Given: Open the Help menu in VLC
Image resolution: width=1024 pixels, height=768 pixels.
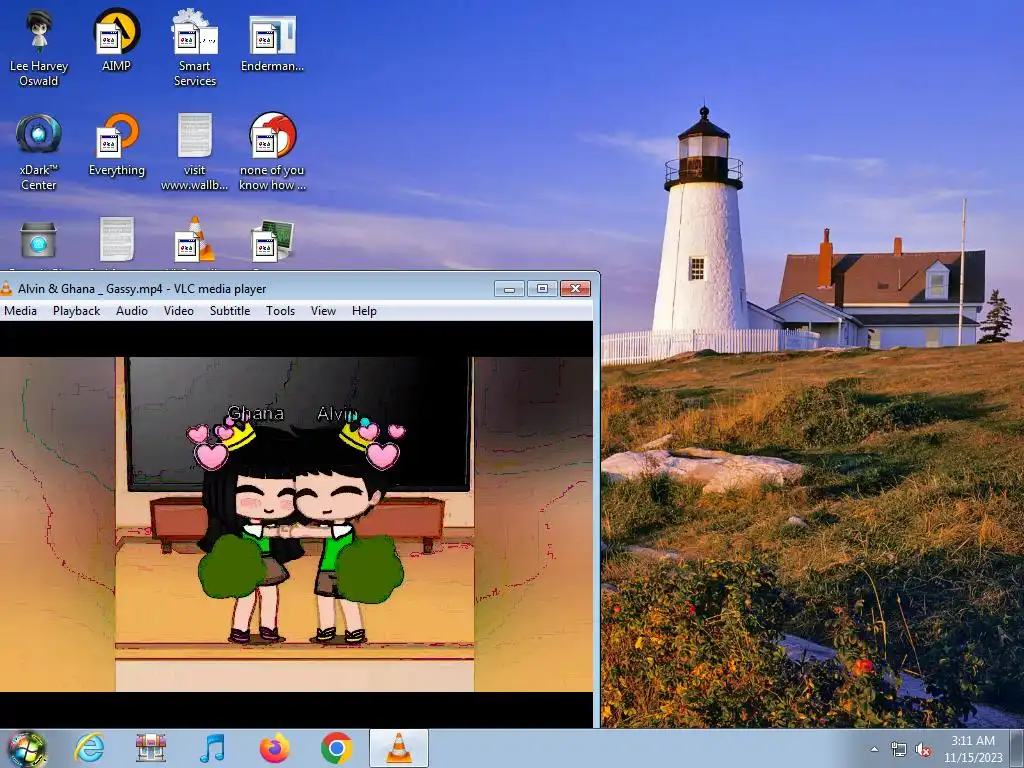Looking at the screenshot, I should coord(364,311).
